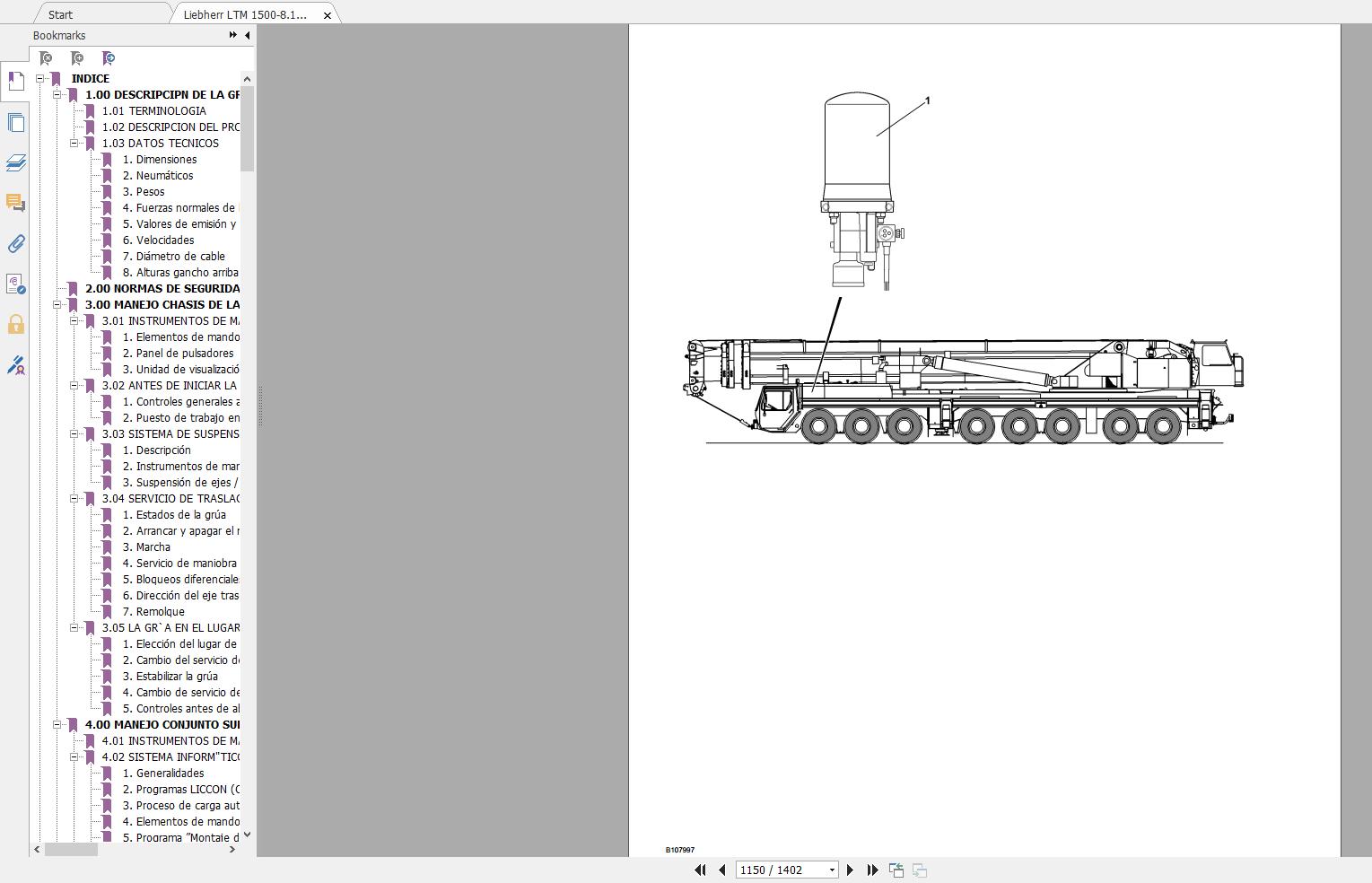This screenshot has width=1372, height=883.
Task: Show the Comments panel
Action: tap(15, 205)
